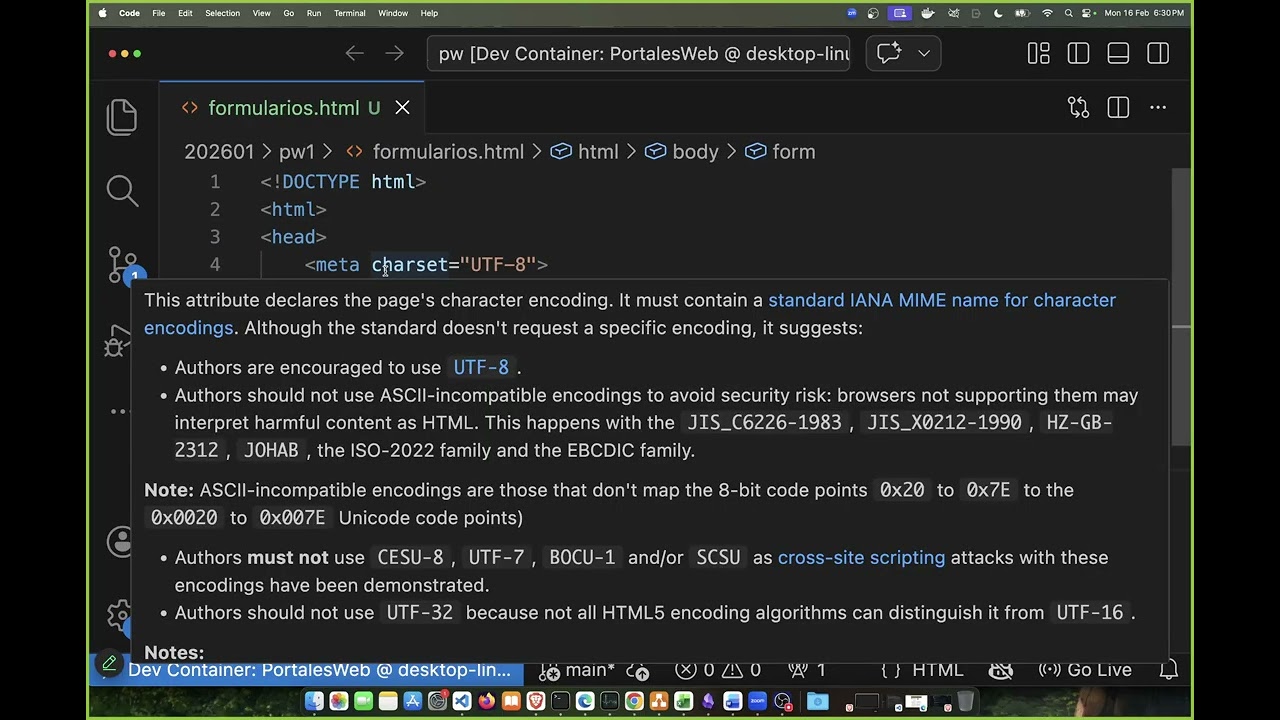Open Spotlight search in menu bar

click(1069, 13)
